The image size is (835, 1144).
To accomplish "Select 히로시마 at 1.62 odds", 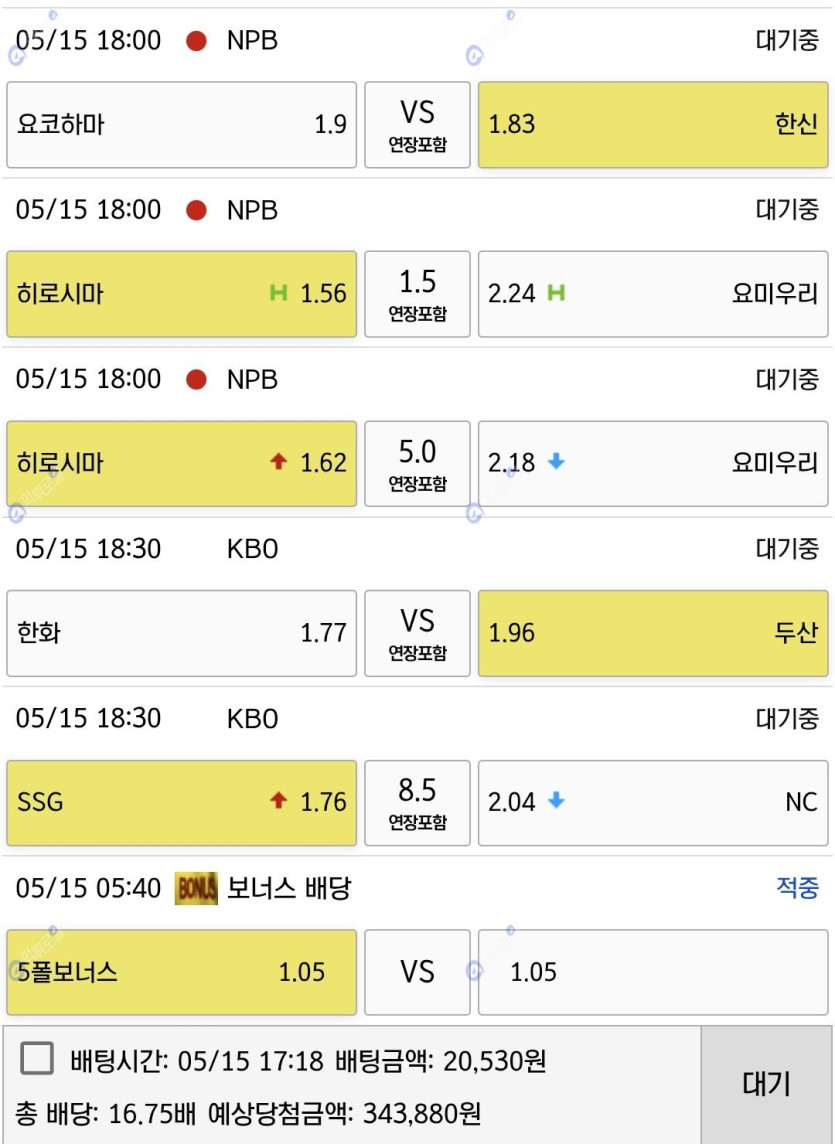I will coord(181,463).
